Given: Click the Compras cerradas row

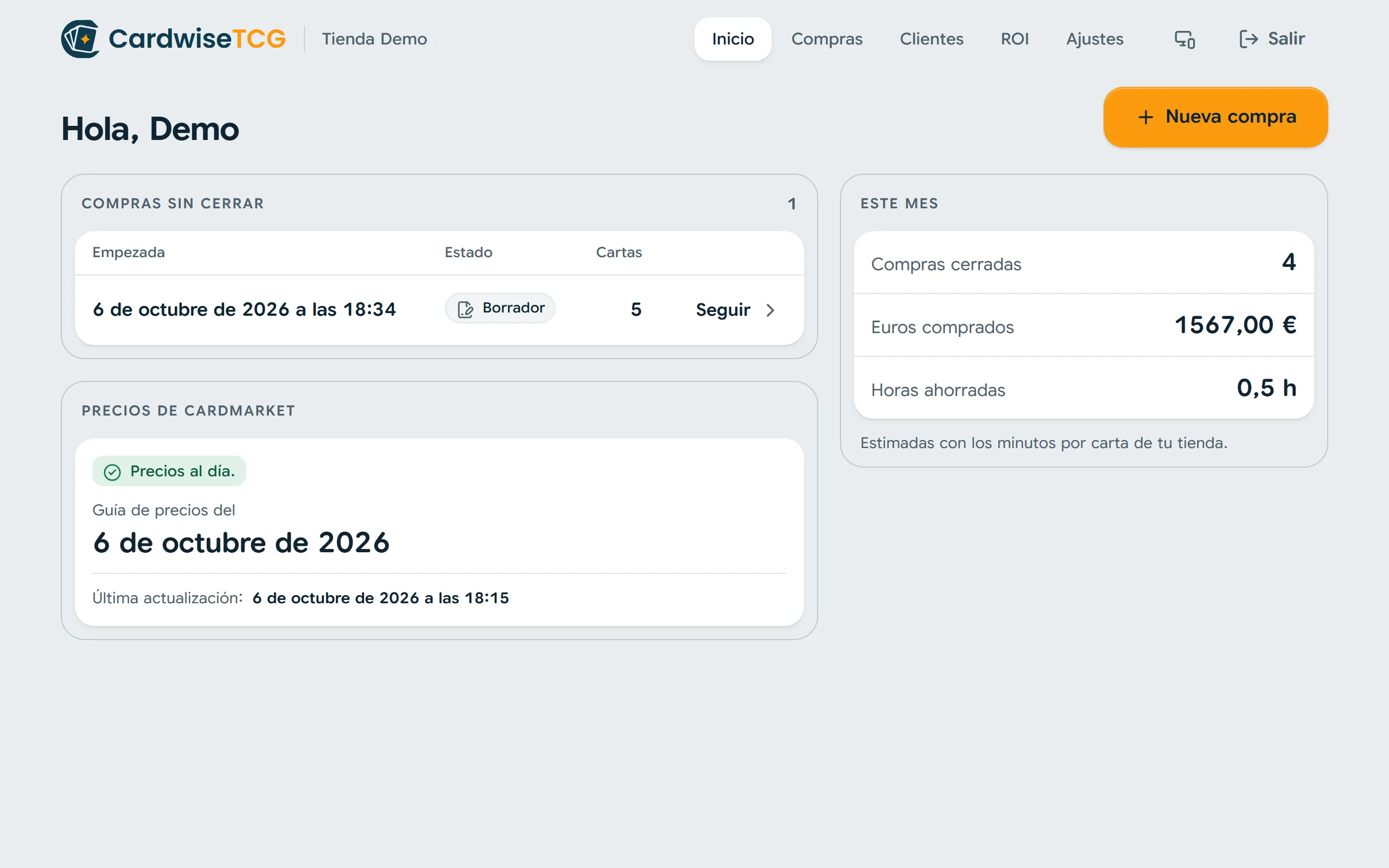Looking at the screenshot, I should pyautogui.click(x=1084, y=263).
